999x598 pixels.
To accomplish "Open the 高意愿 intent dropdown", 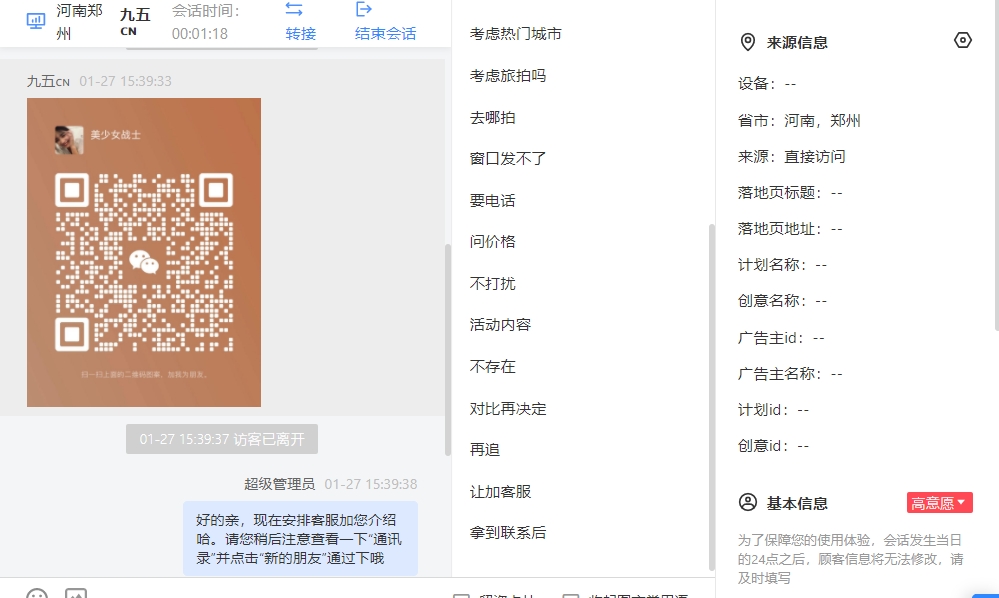I will [x=940, y=502].
